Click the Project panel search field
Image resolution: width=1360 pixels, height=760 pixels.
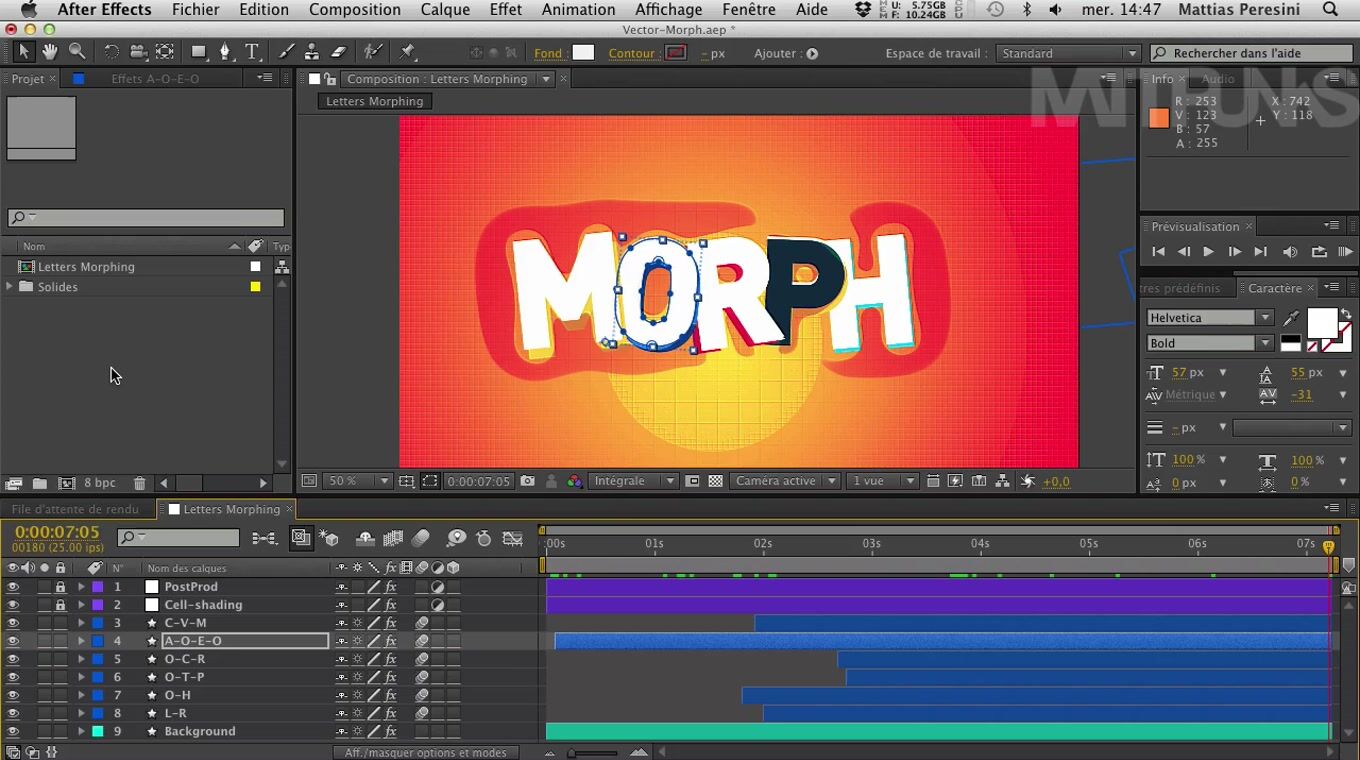click(x=146, y=217)
